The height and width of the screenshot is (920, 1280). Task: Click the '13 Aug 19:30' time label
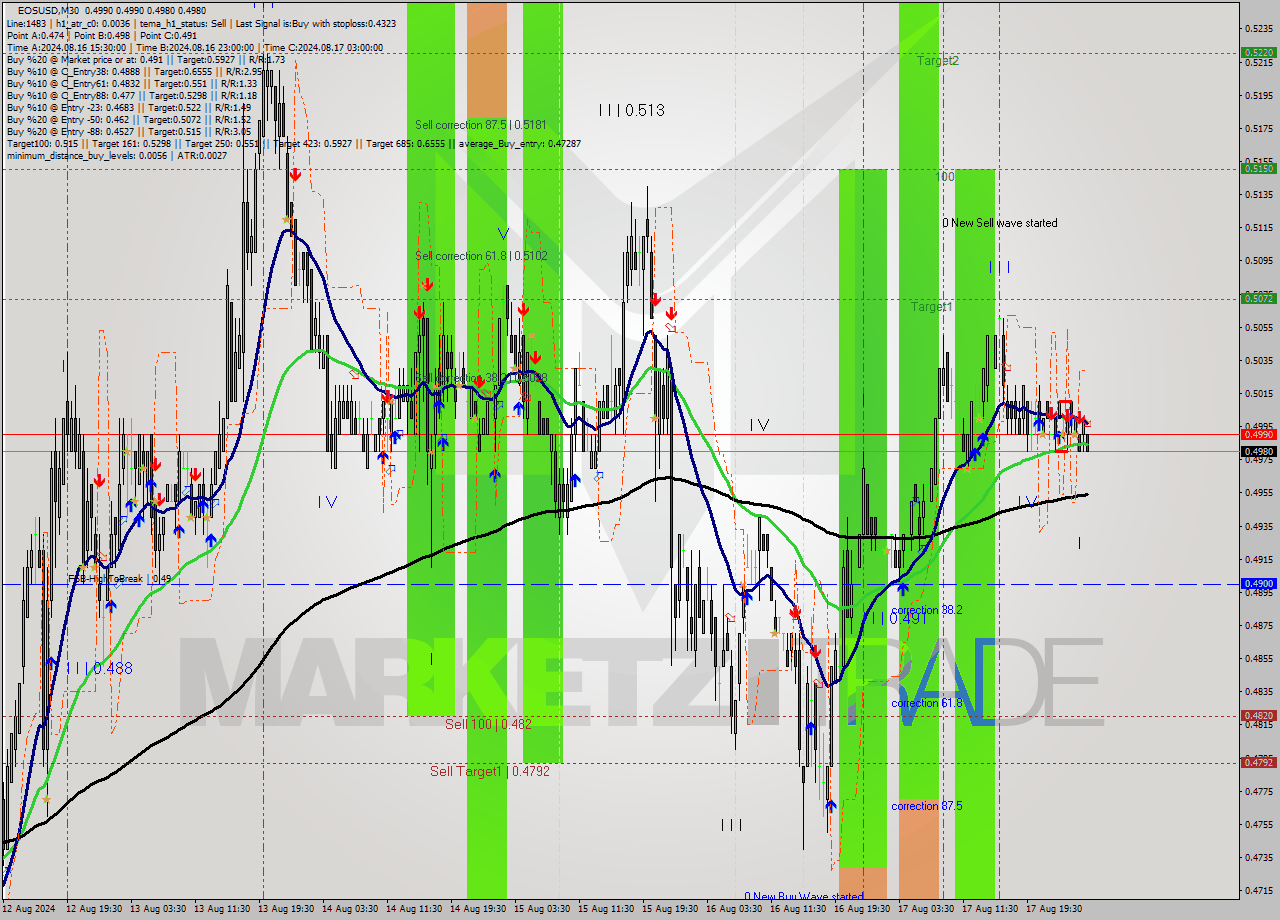click(x=287, y=908)
